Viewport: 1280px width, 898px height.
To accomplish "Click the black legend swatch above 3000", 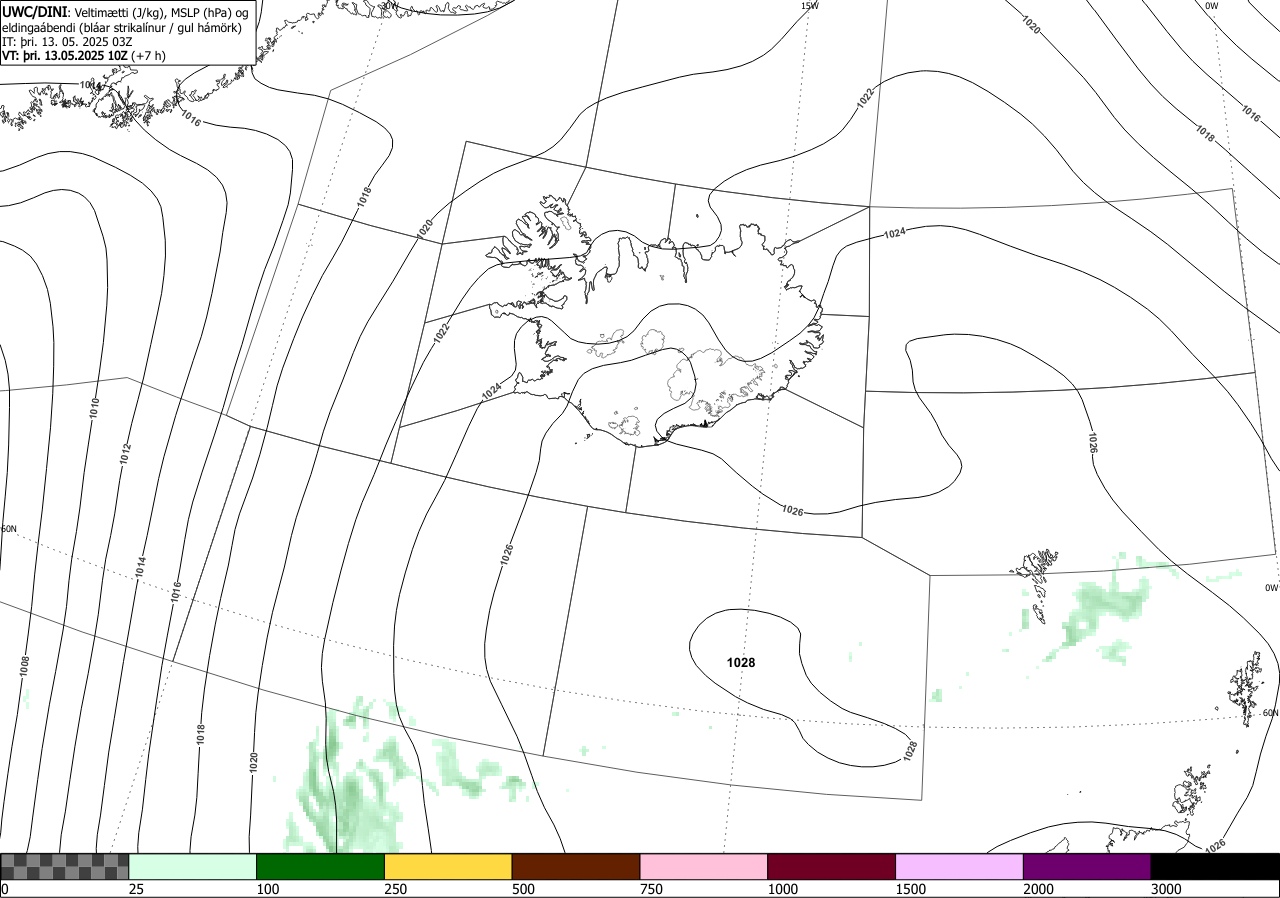I will 1215,866.
